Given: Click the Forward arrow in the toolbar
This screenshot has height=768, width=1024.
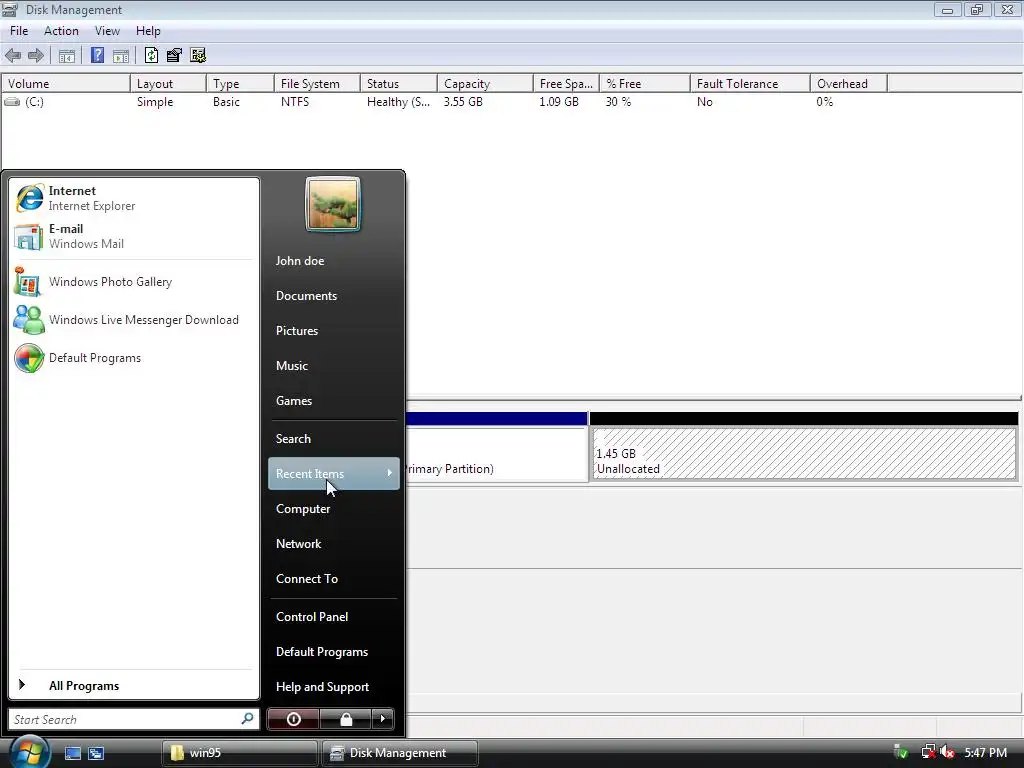Looking at the screenshot, I should (36, 56).
